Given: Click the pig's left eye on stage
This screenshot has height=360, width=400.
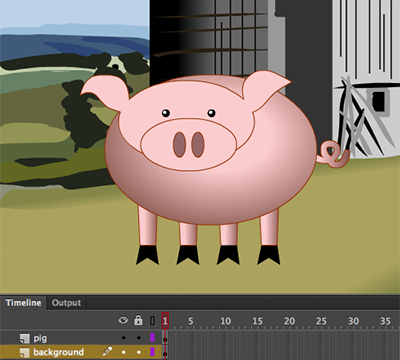Looking at the screenshot, I should (166, 113).
